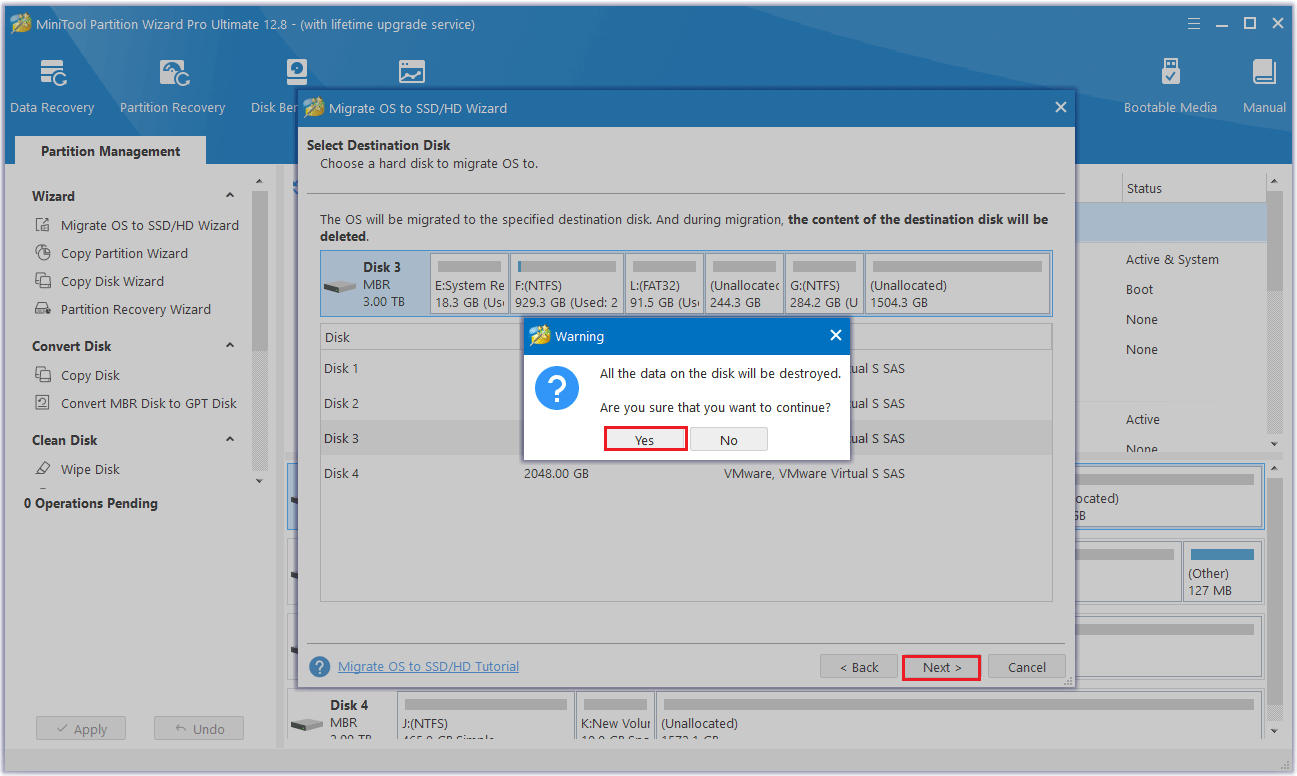Click the left sidebar scrollbar
The height and width of the screenshot is (776, 1297).
[260, 270]
